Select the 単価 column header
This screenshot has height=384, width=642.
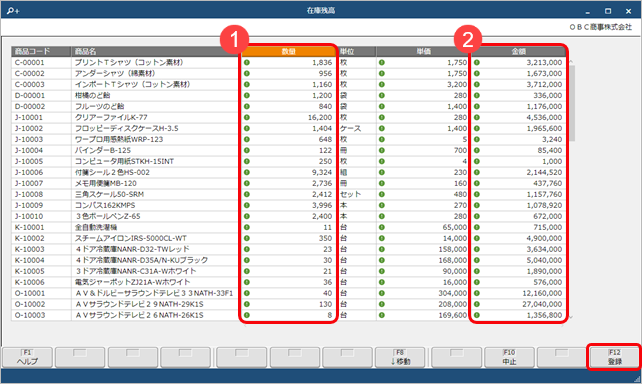pos(423,52)
